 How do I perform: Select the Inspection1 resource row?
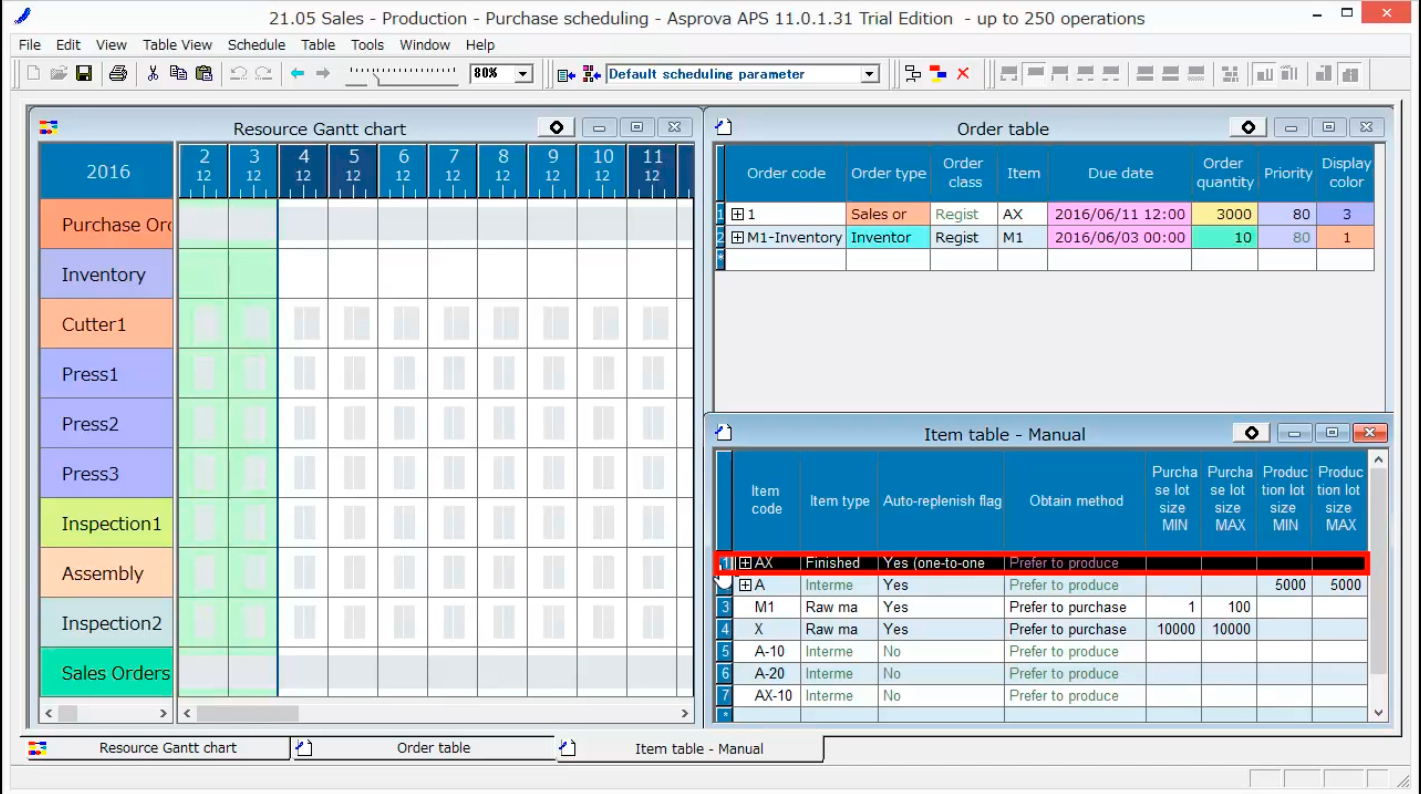click(106, 523)
